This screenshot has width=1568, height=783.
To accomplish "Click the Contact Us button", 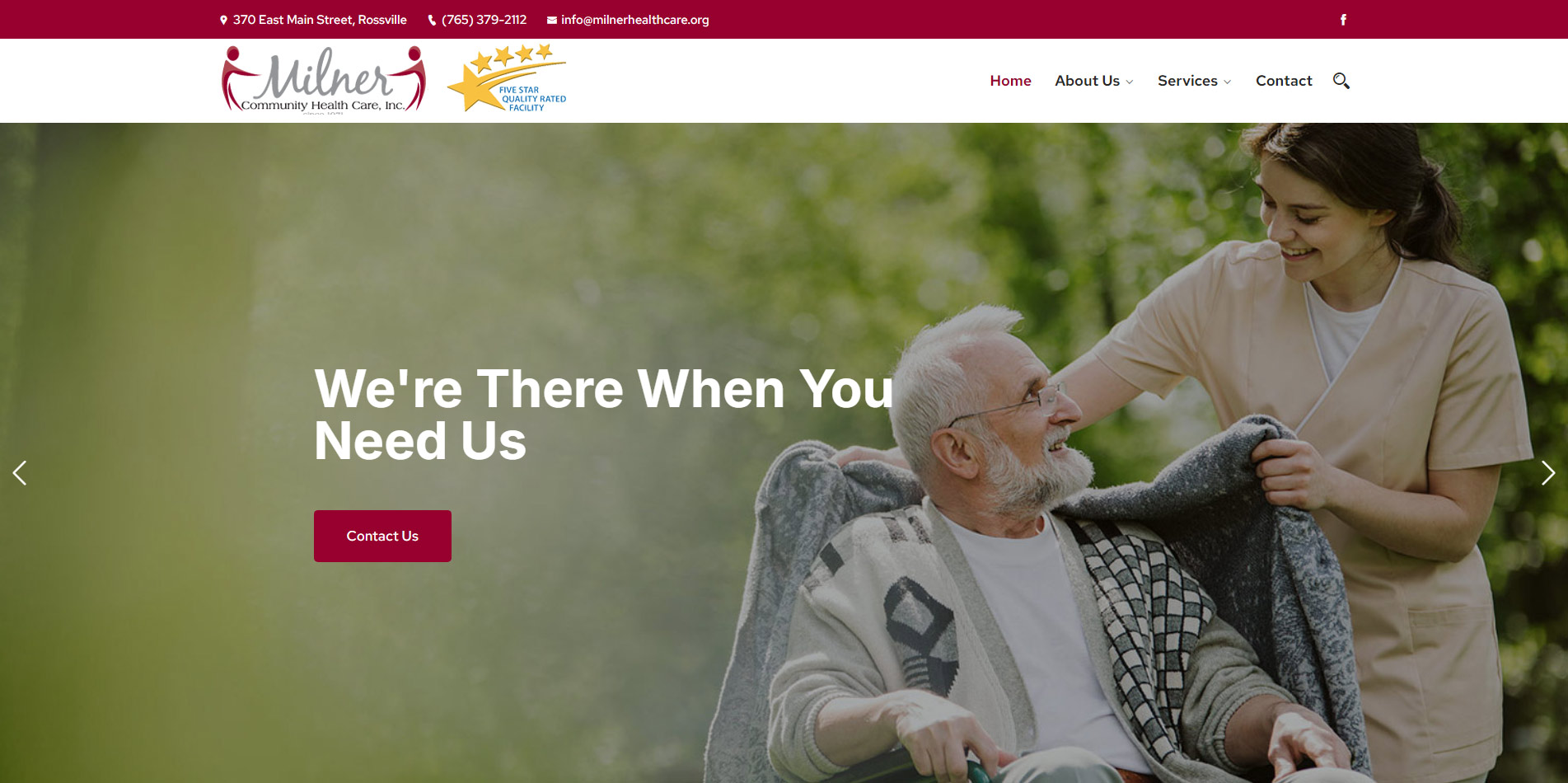I will (382, 536).
